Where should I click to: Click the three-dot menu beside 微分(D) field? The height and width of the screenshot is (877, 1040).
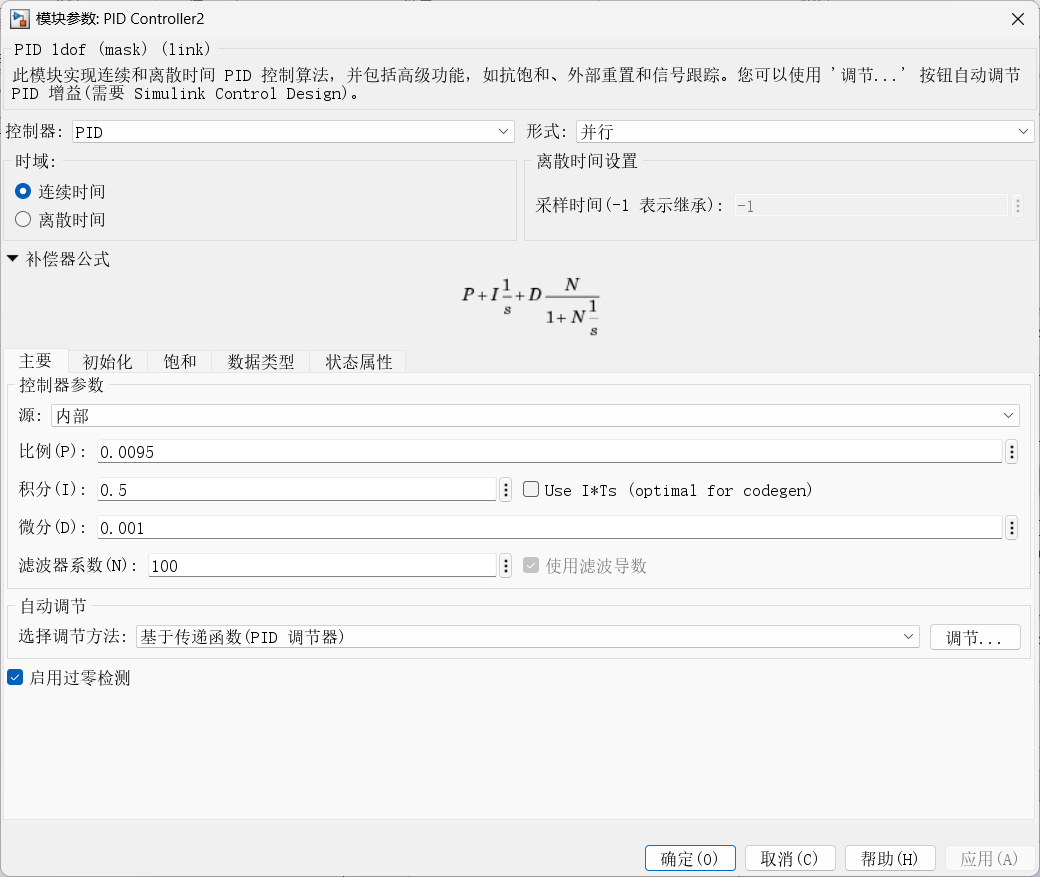pyautogui.click(x=1011, y=528)
